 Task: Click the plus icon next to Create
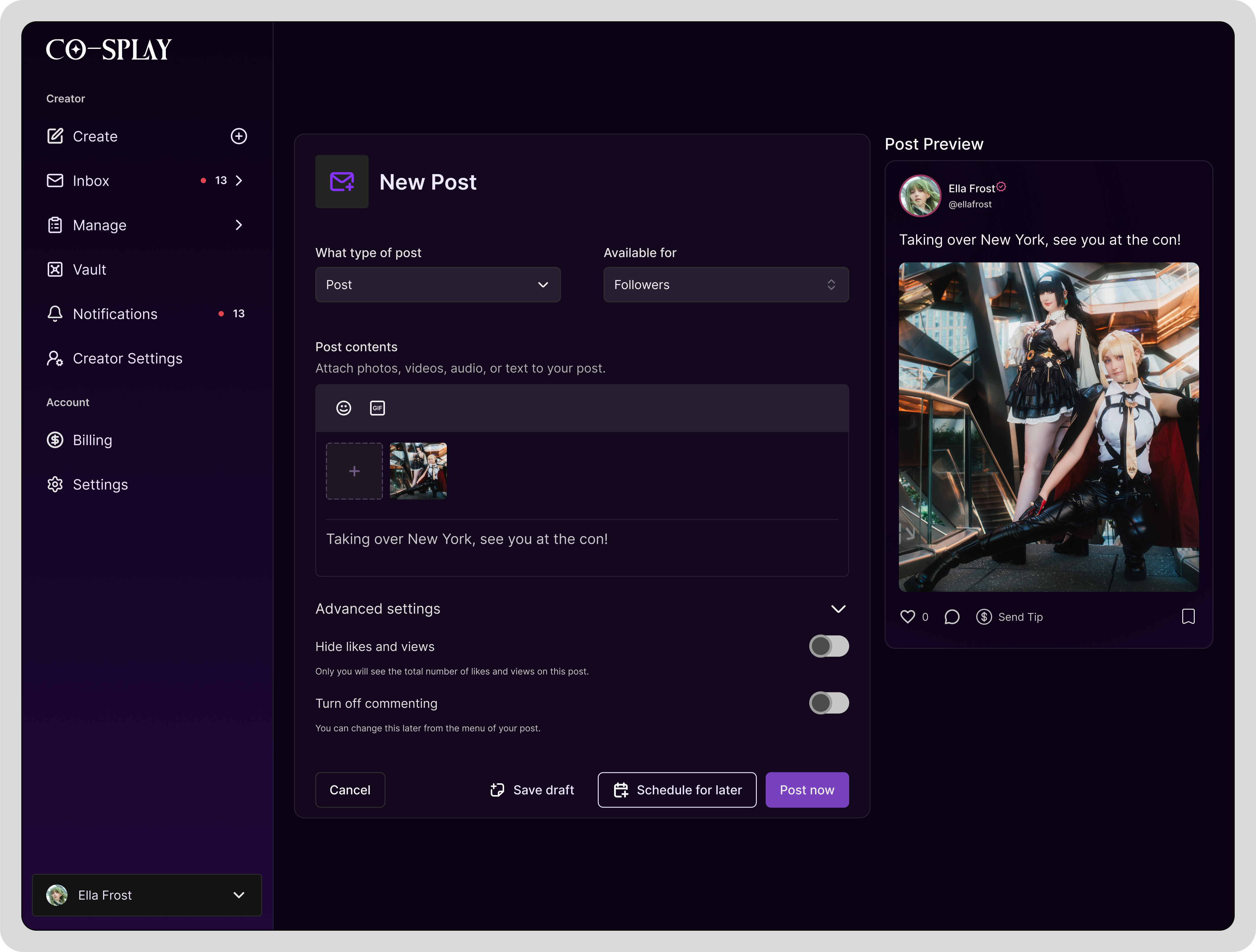click(x=238, y=136)
